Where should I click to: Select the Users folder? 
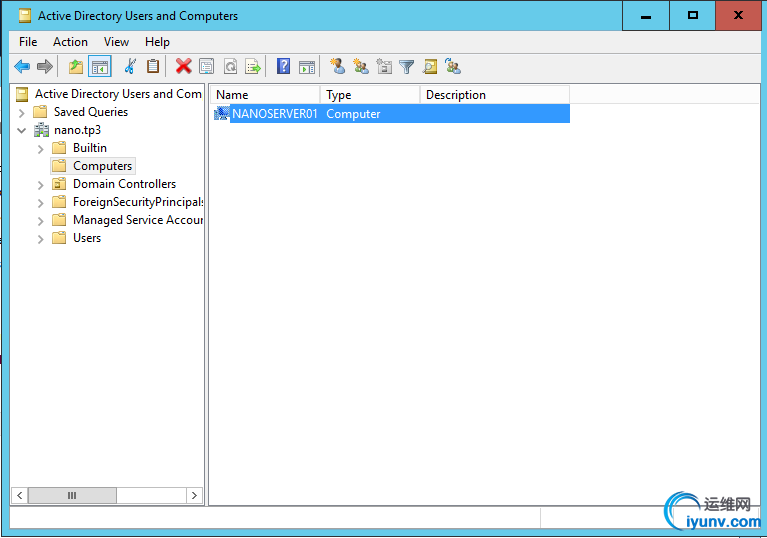[87, 238]
